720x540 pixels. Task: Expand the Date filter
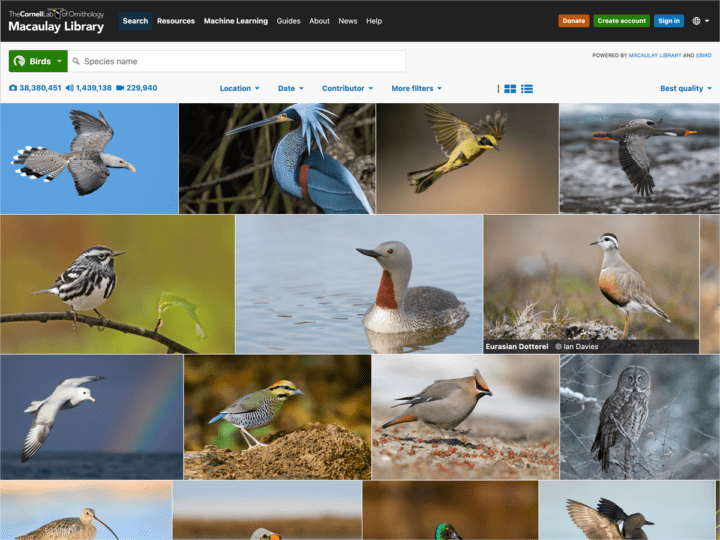pyautogui.click(x=291, y=88)
